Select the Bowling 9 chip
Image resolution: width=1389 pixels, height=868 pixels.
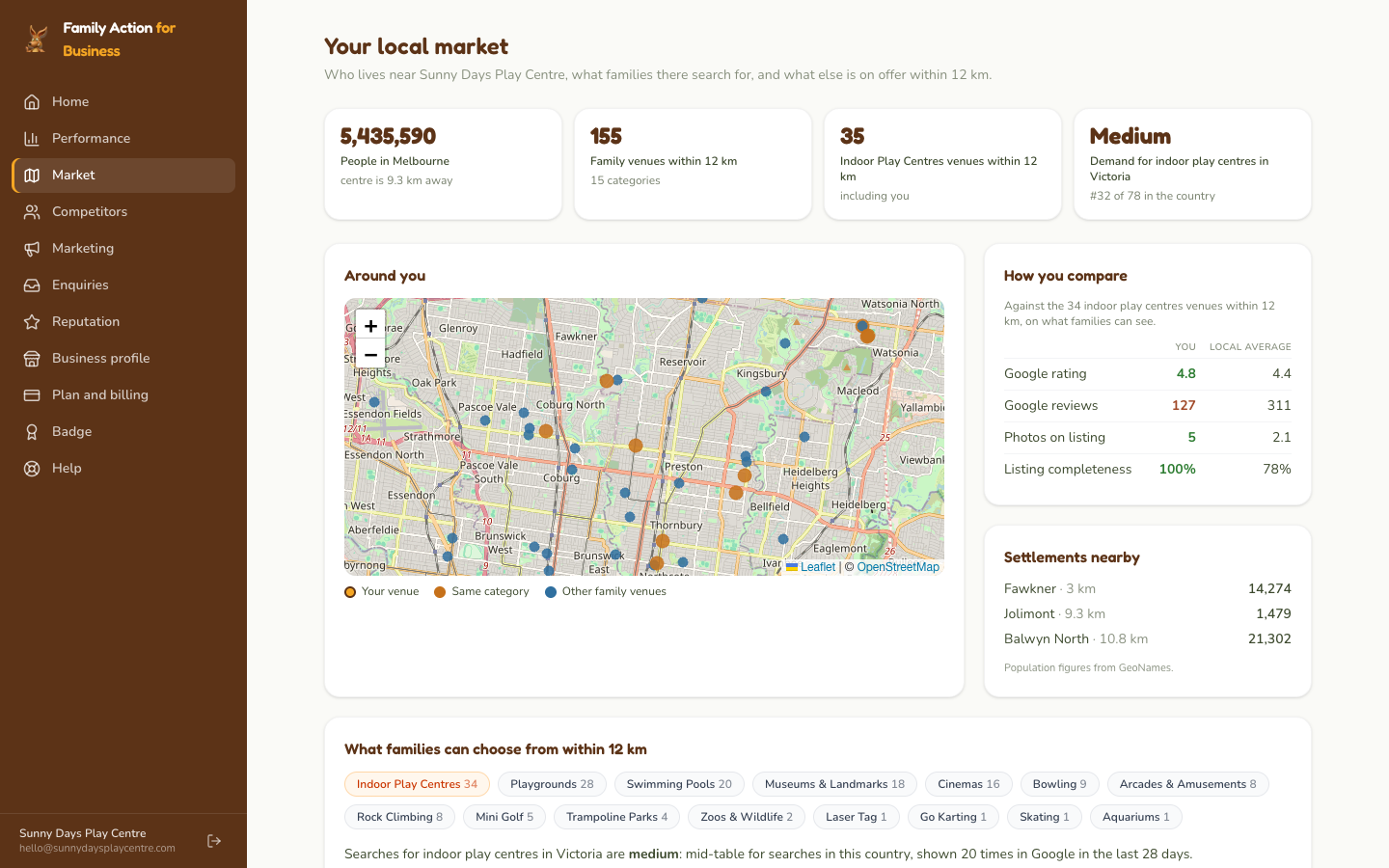pyautogui.click(x=1059, y=784)
